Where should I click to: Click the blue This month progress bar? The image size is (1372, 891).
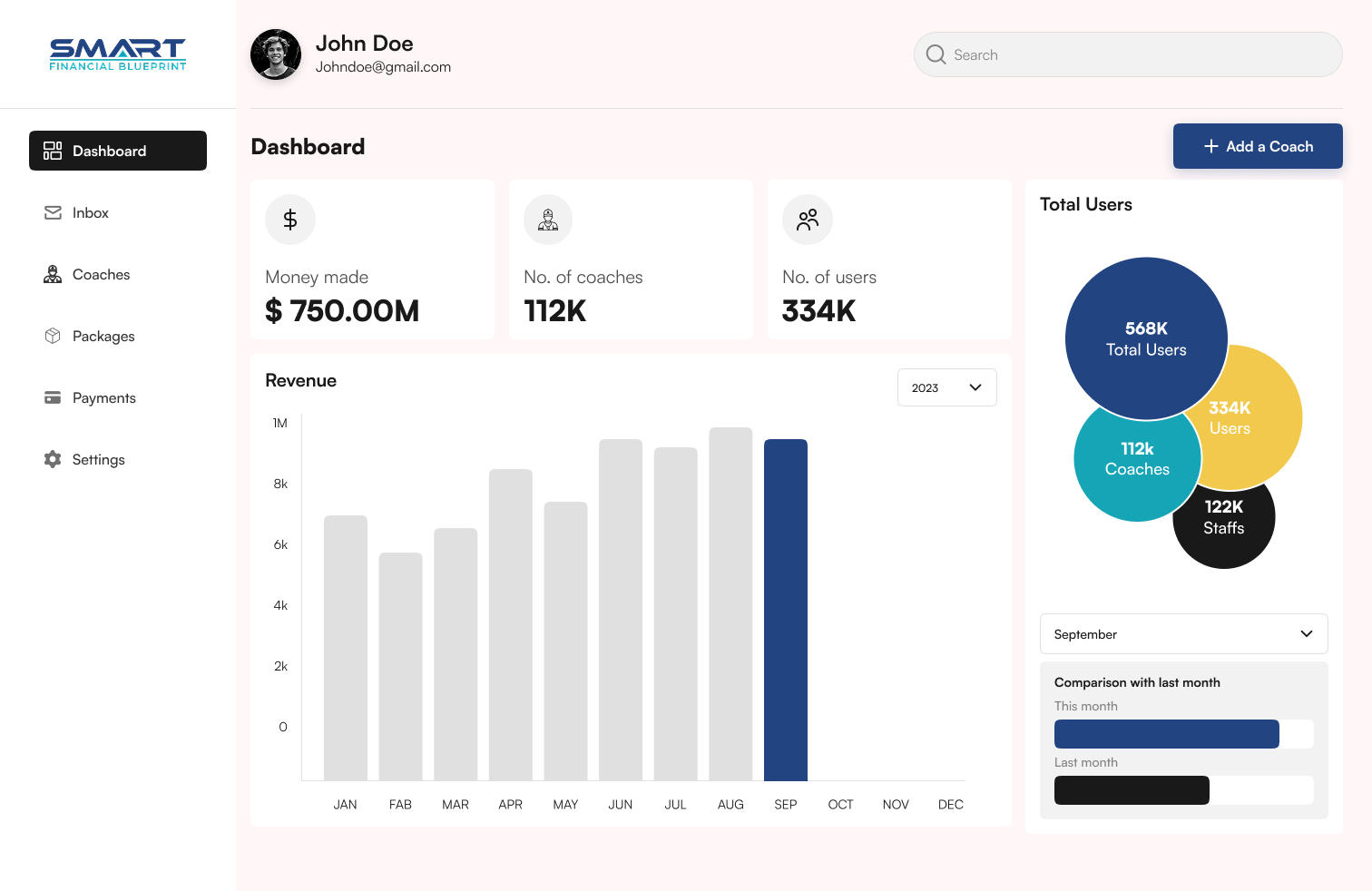pos(1166,734)
